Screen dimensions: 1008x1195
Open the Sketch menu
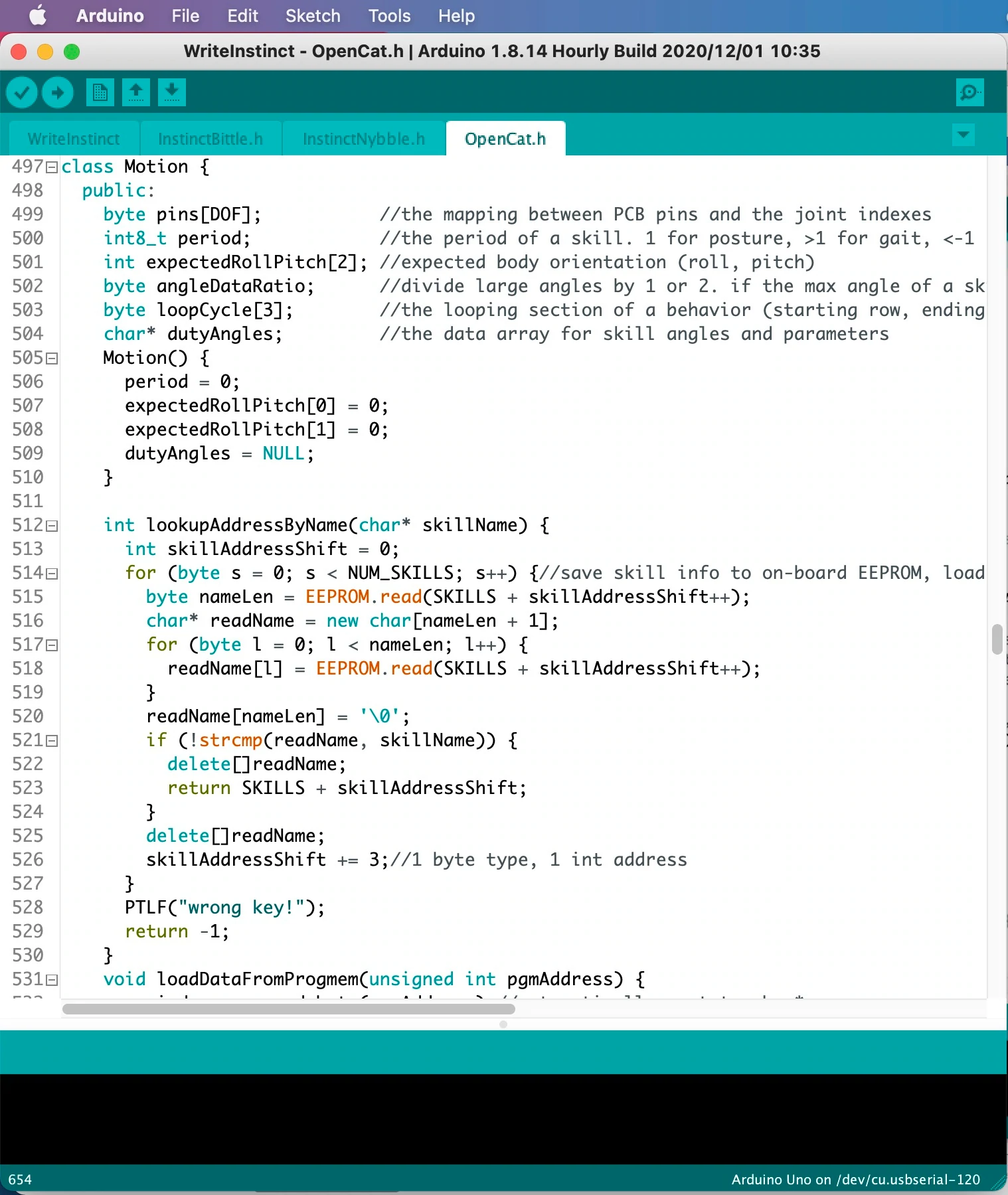(x=313, y=16)
